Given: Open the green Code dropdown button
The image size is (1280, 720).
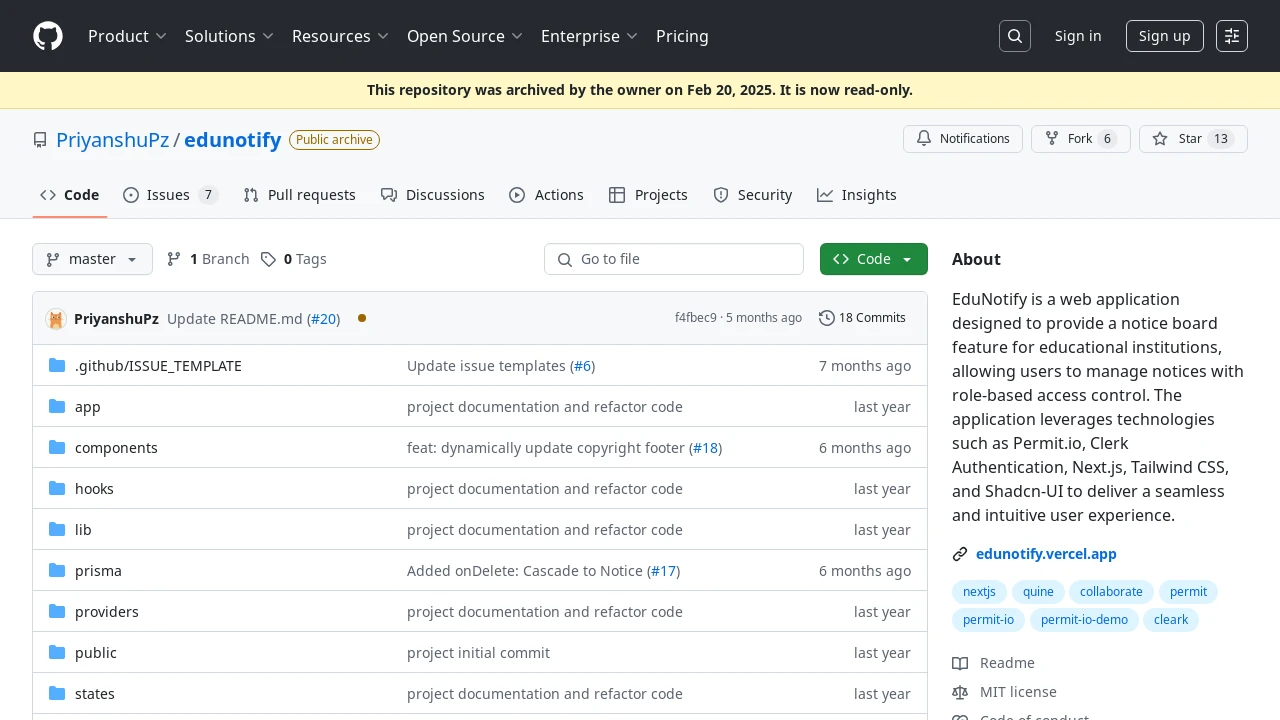Looking at the screenshot, I should pyautogui.click(x=874, y=259).
